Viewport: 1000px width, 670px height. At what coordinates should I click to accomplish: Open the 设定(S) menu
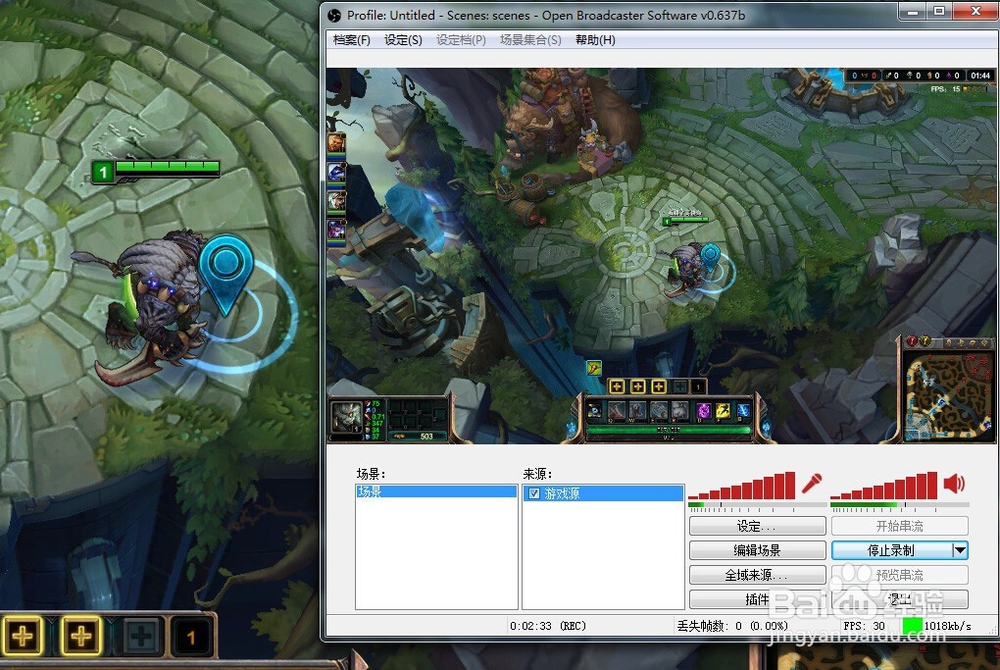(x=403, y=40)
